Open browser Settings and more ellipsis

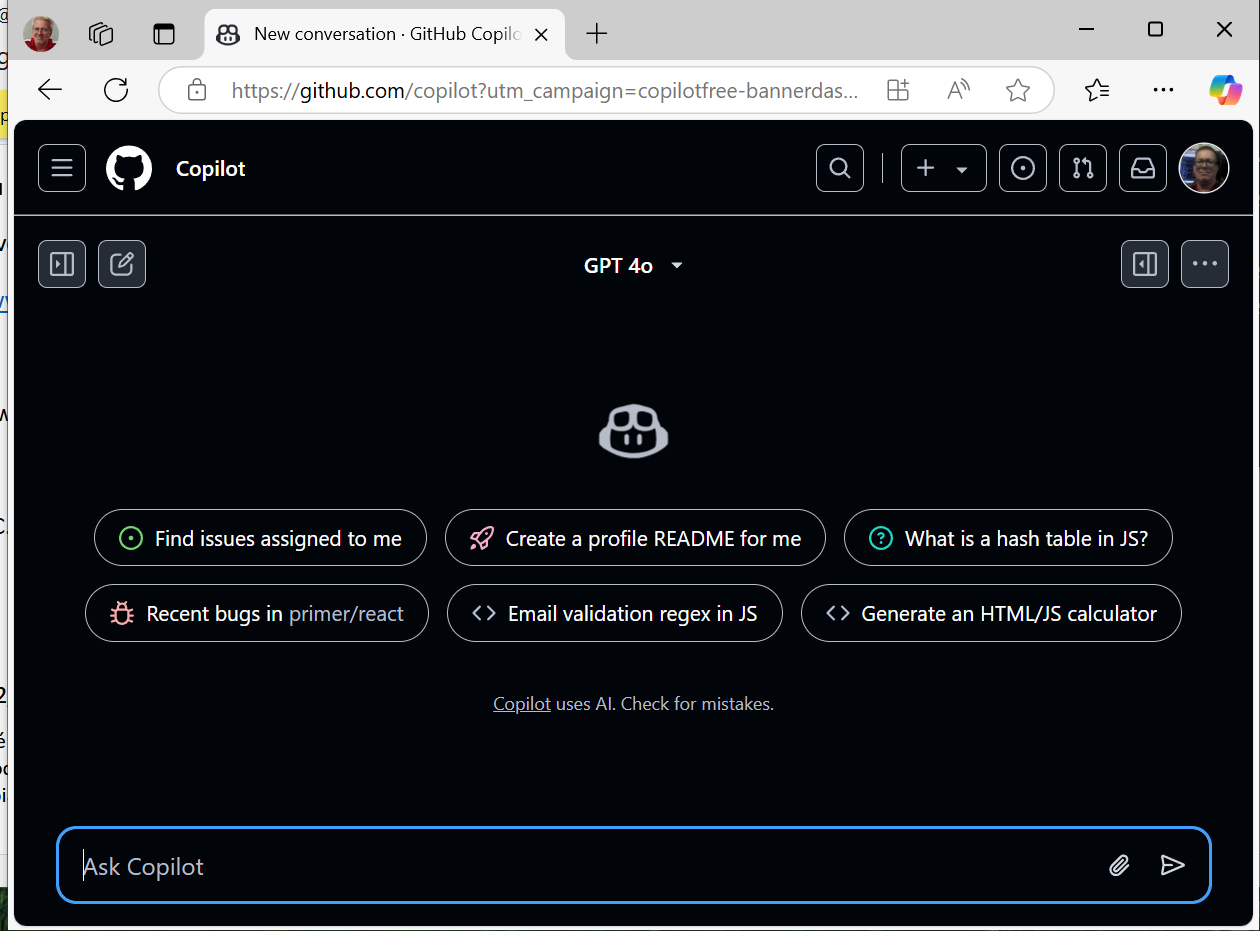click(1163, 90)
